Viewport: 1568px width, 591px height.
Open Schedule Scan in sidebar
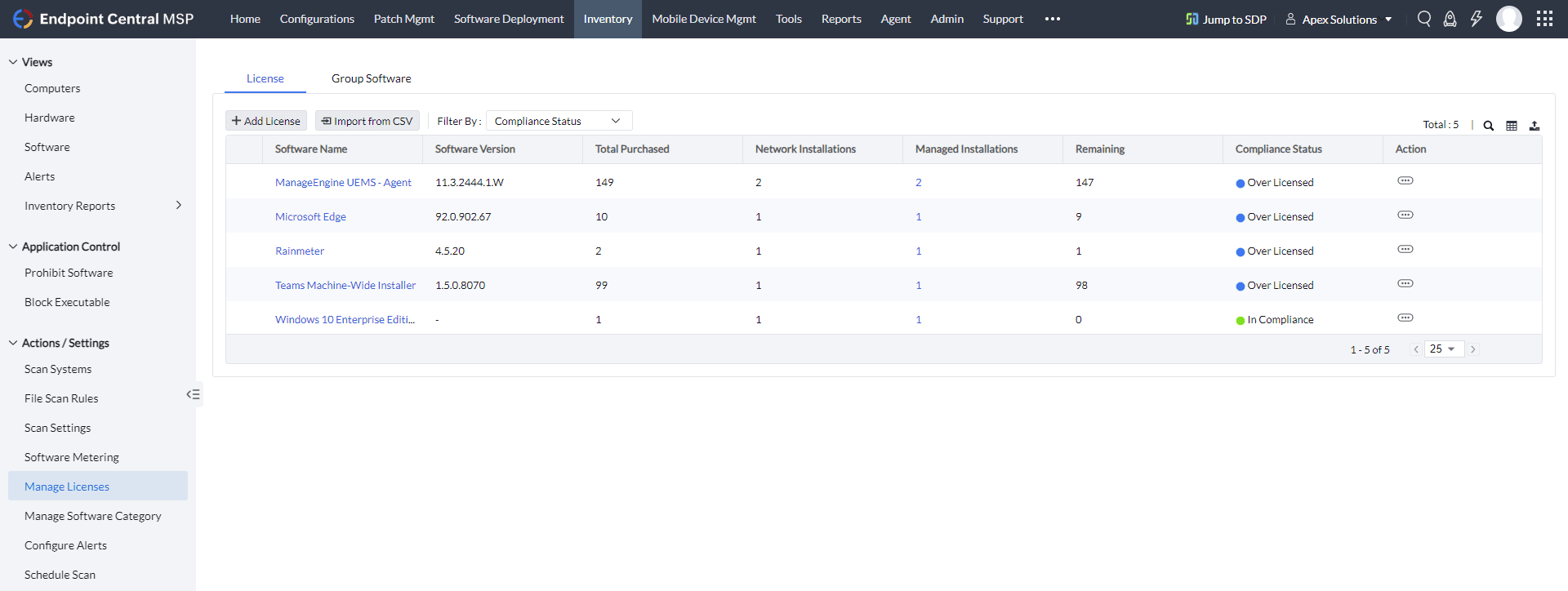tap(60, 575)
